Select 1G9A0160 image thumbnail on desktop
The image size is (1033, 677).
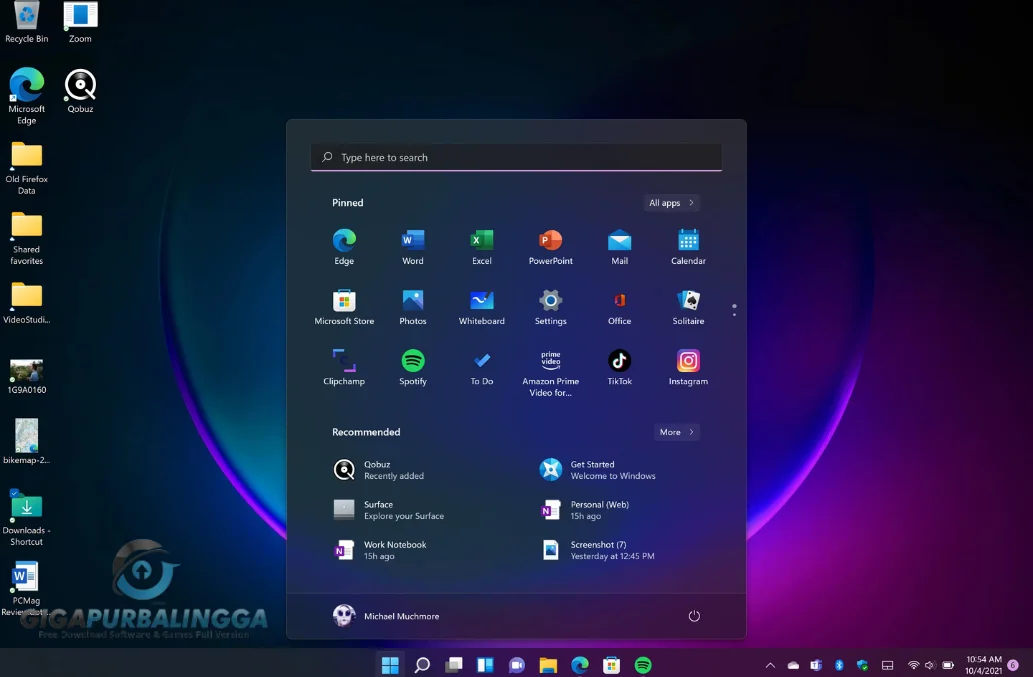pos(26,377)
